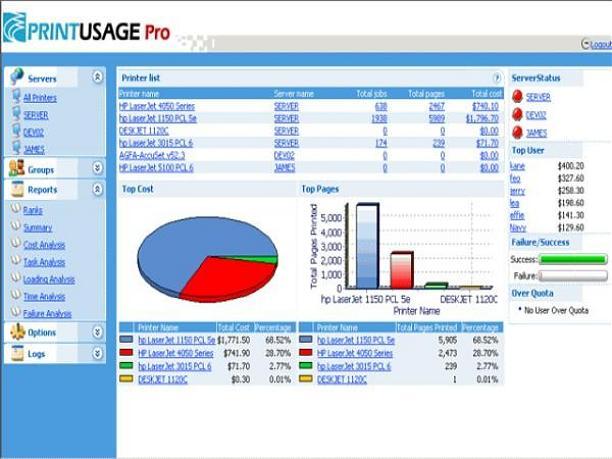Open the Cost Analysis report

(x=44, y=245)
